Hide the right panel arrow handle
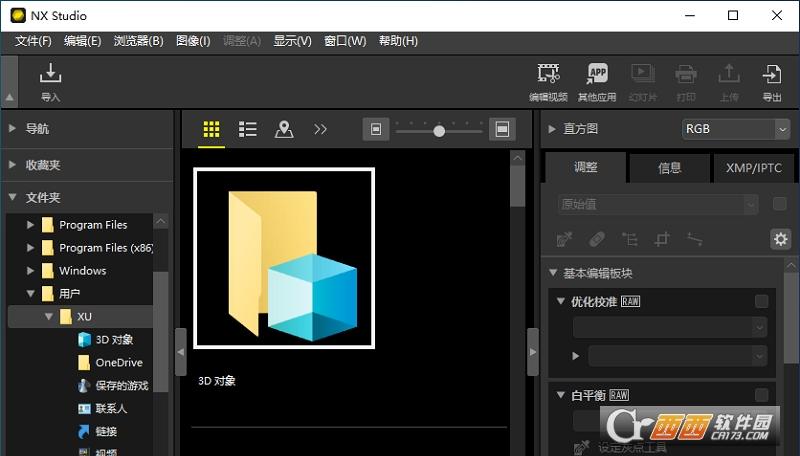 pyautogui.click(x=533, y=352)
